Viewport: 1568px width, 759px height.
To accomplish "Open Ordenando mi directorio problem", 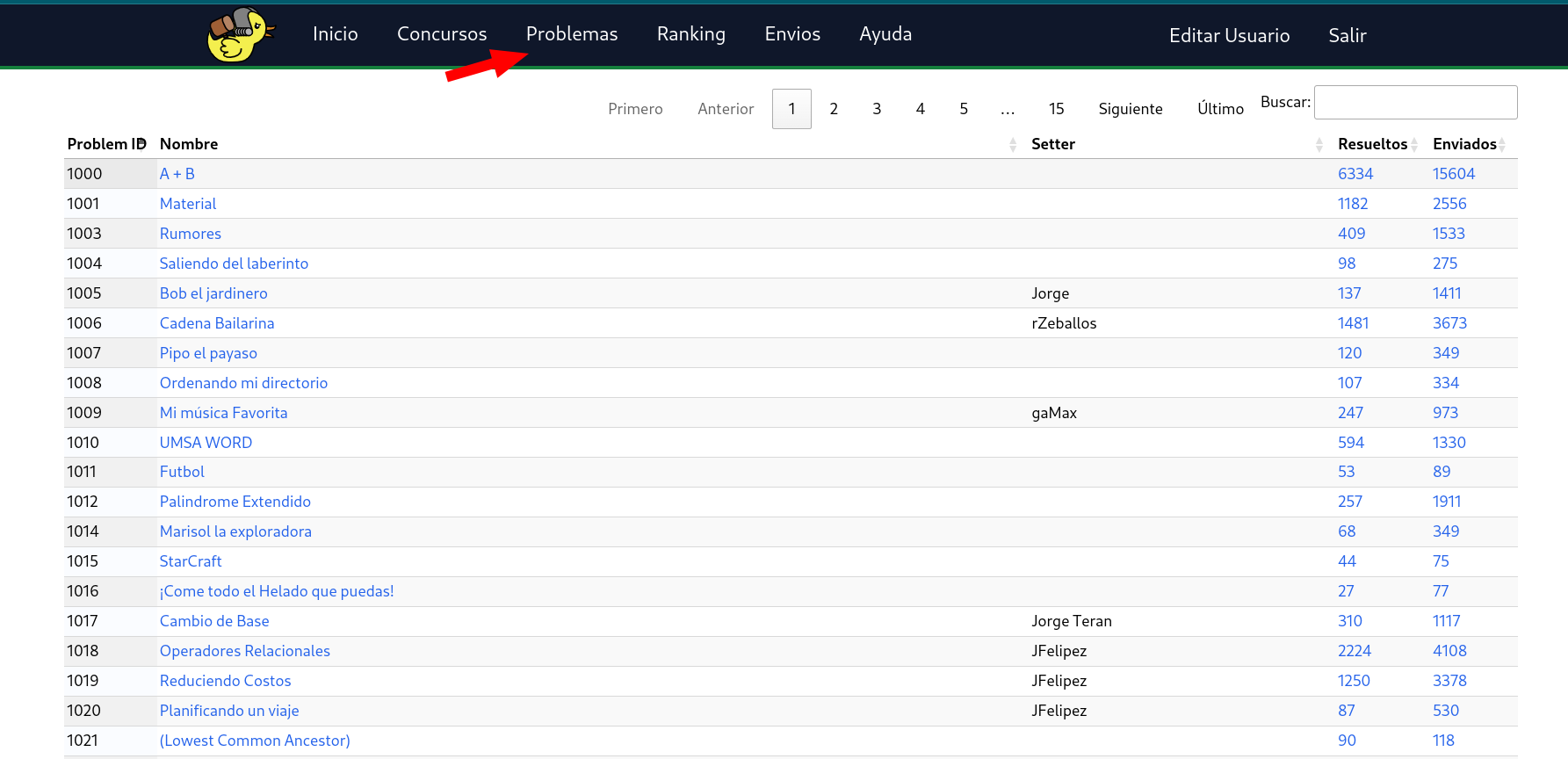I will [243, 383].
